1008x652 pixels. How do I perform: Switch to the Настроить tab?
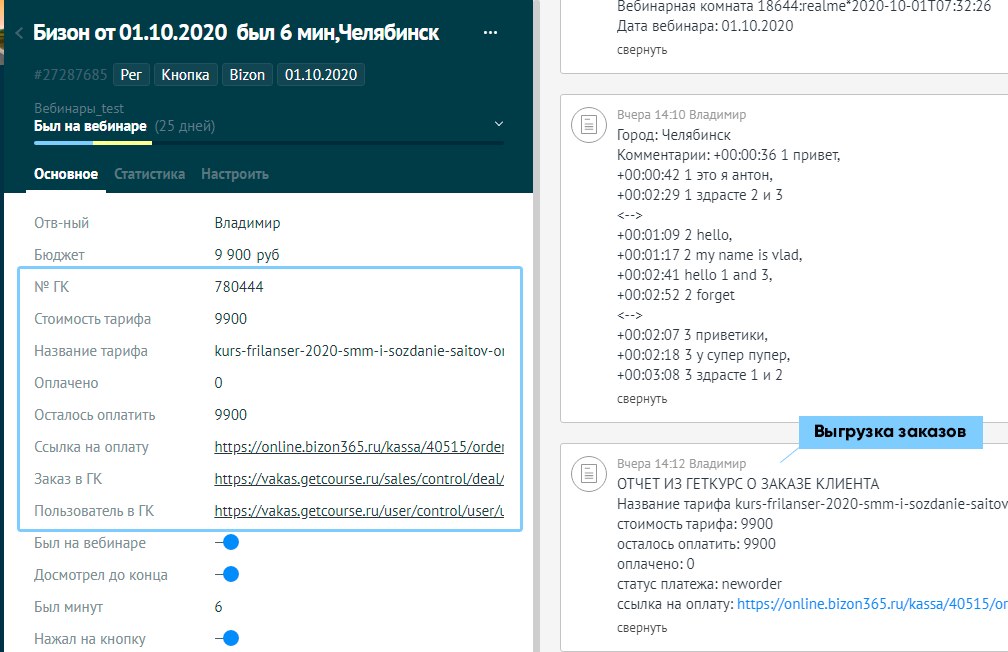(x=235, y=174)
